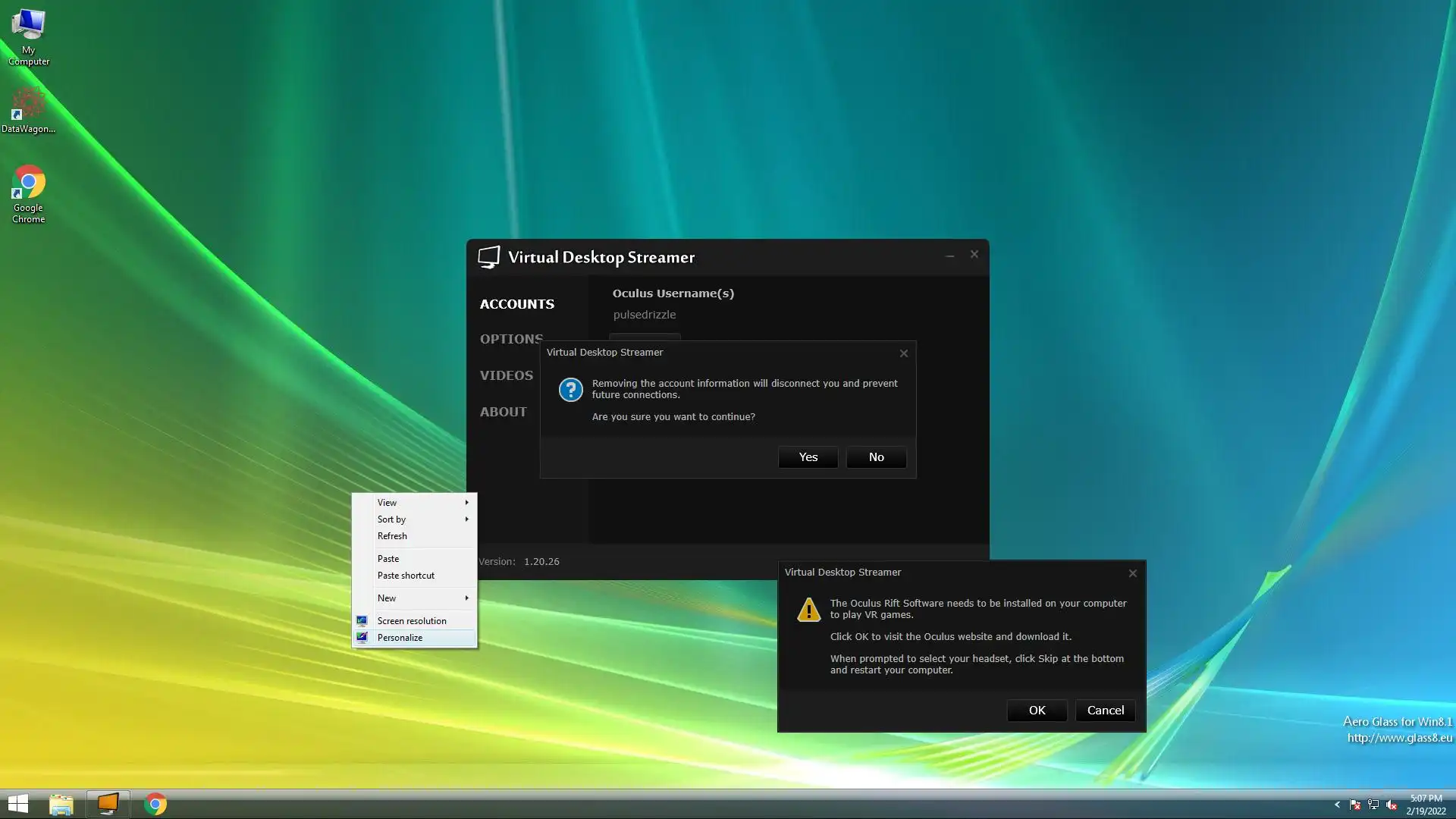Screen dimensions: 1456x819
Task: Select Personalize from the context menu
Action: coord(400,638)
